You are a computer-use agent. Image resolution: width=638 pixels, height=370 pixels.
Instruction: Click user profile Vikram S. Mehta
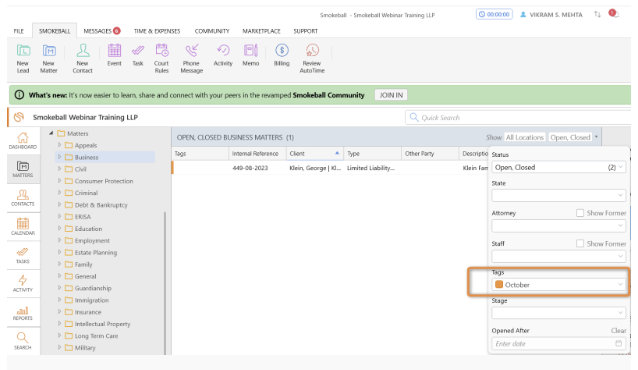pos(551,15)
